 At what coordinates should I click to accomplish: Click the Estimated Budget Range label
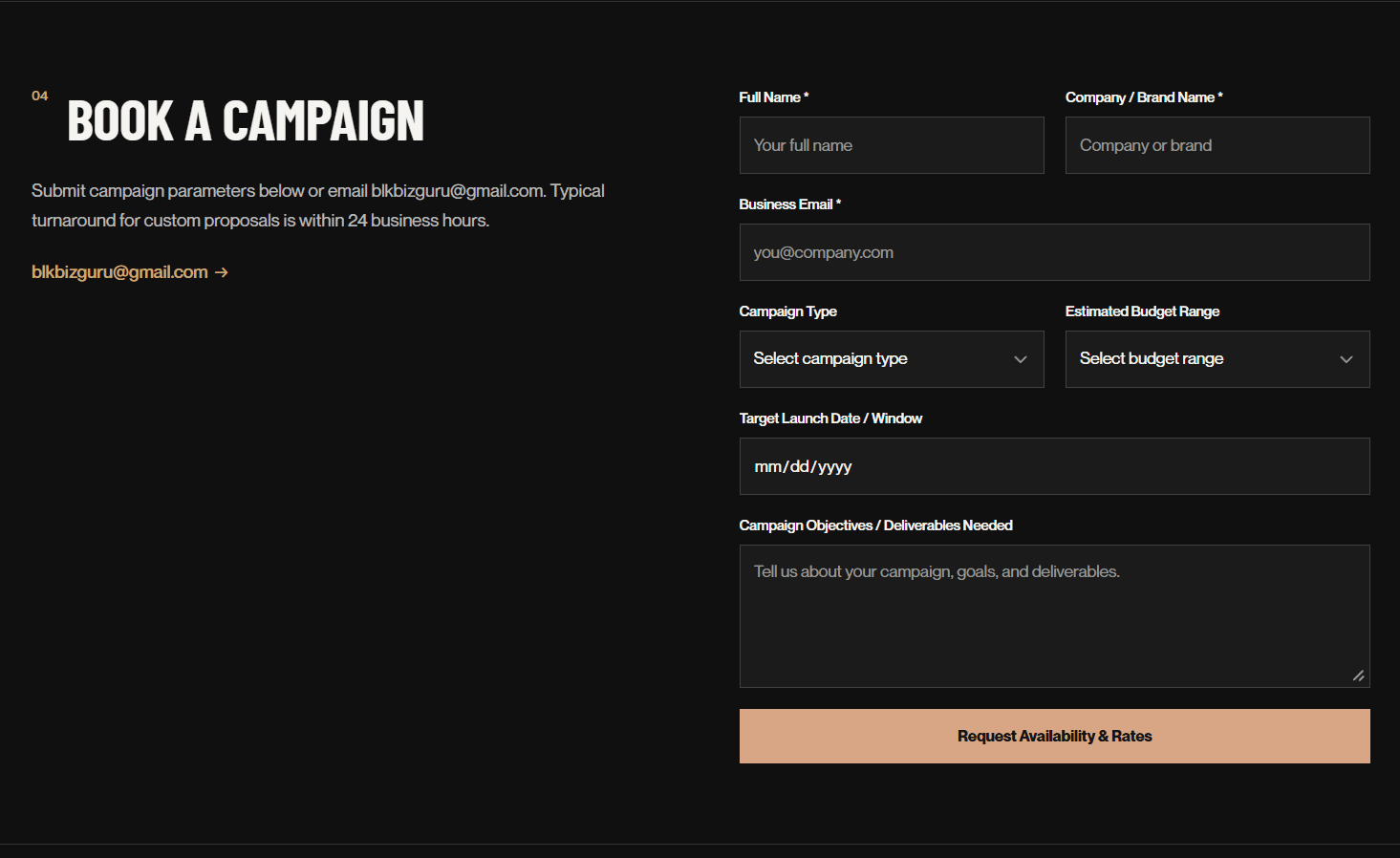[1142, 311]
